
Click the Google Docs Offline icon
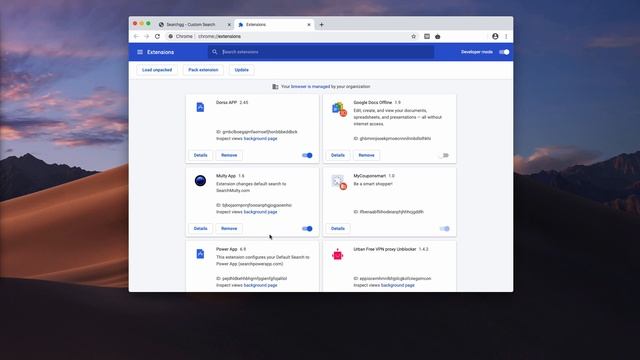point(339,109)
